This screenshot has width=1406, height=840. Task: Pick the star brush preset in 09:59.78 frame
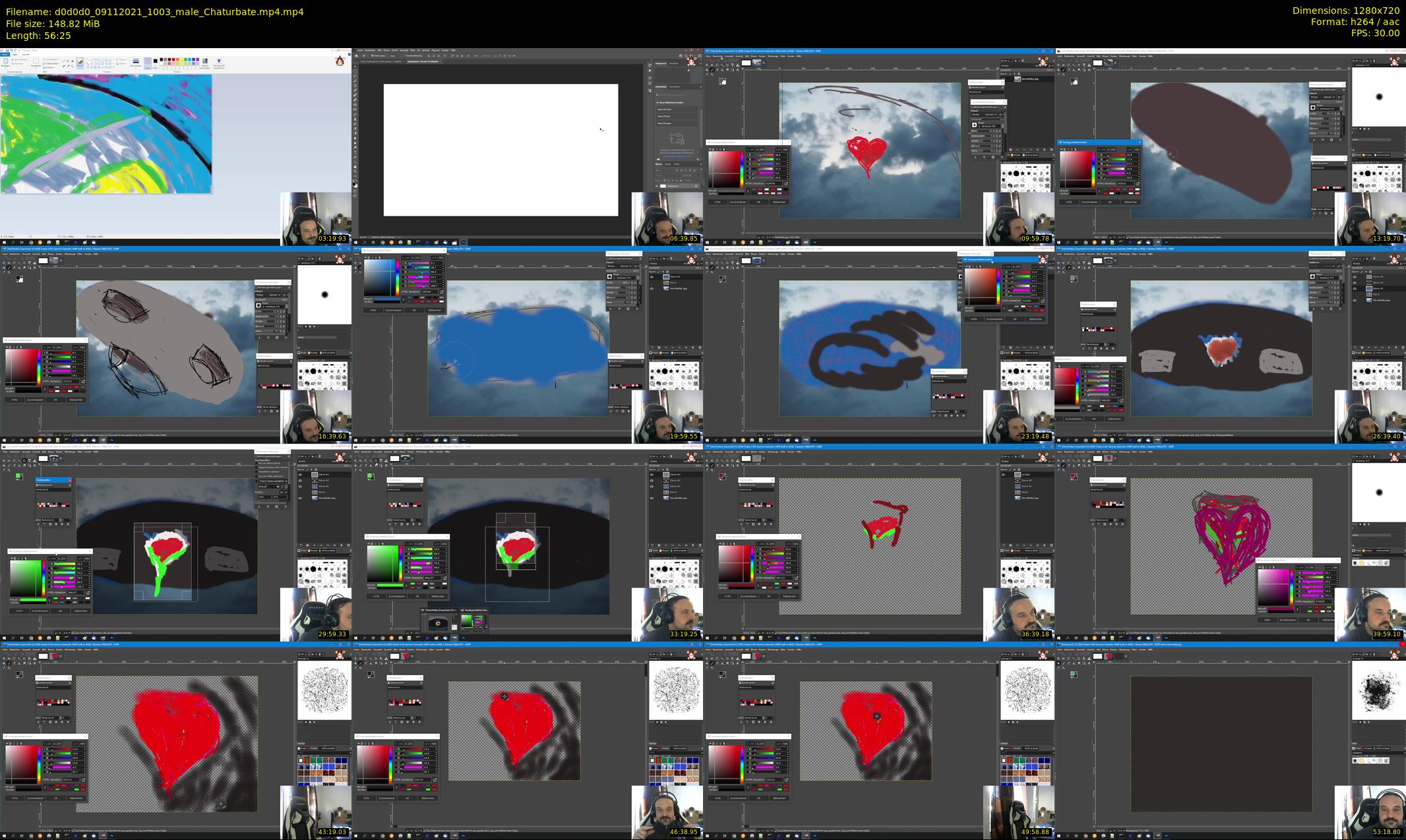(1022, 173)
